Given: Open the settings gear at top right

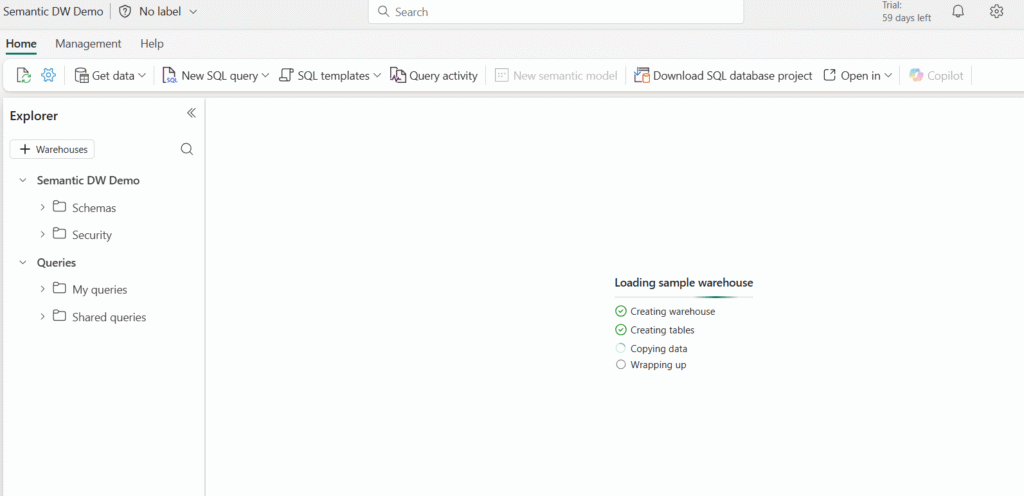Looking at the screenshot, I should (996, 12).
